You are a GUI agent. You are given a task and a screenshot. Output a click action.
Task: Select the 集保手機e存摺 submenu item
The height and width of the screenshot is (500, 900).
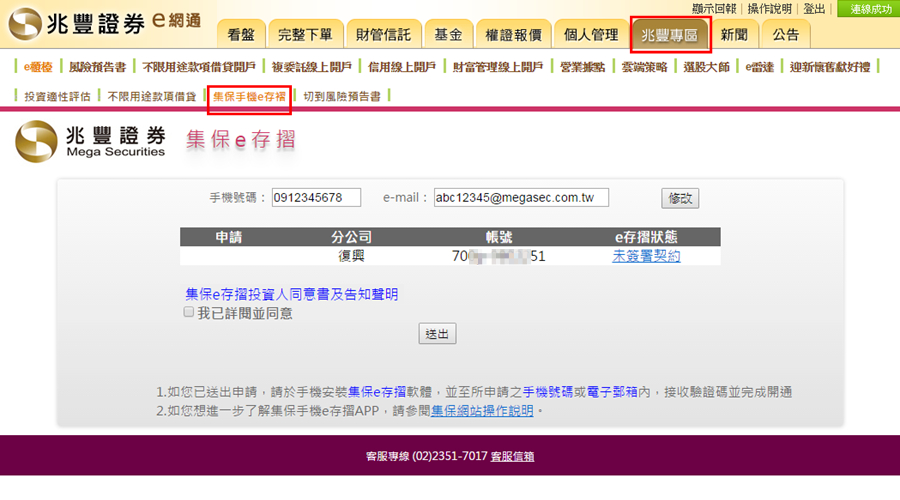point(249,96)
